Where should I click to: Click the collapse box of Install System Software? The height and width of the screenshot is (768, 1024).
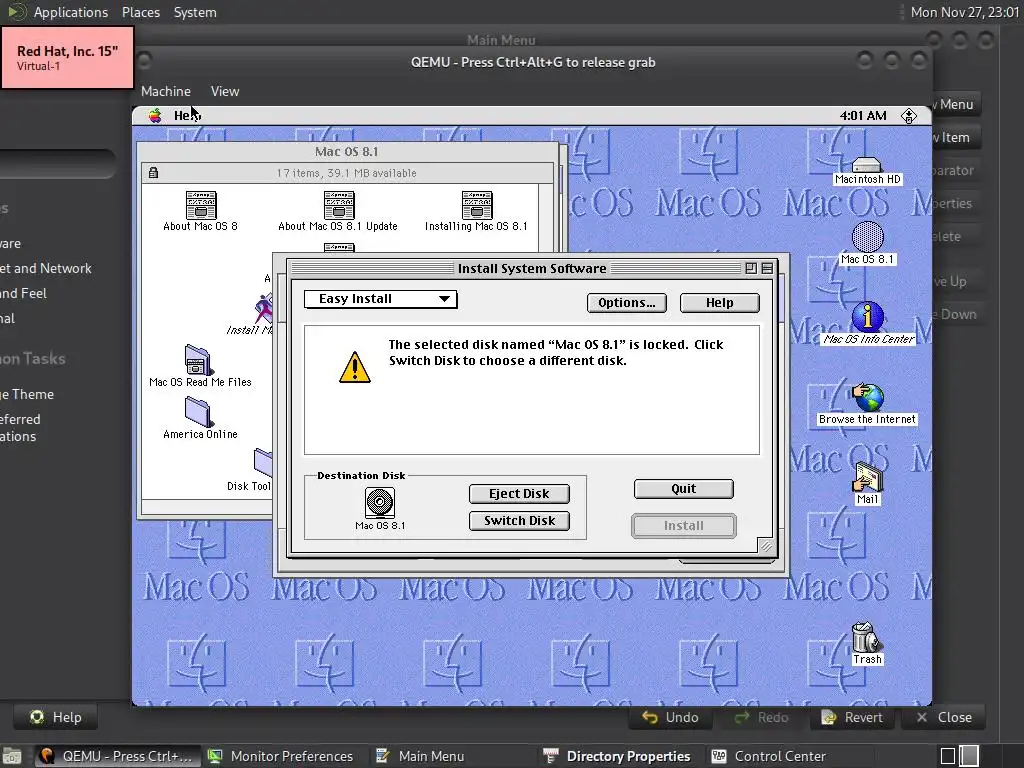tap(767, 268)
